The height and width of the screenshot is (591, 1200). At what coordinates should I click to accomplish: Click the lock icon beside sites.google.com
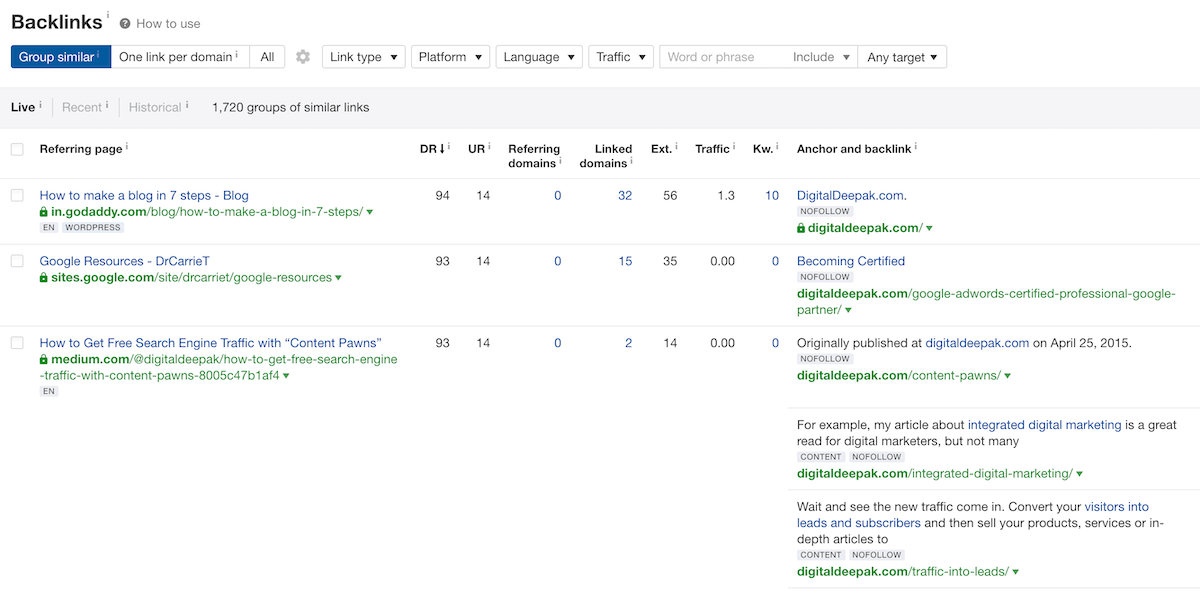coord(44,278)
